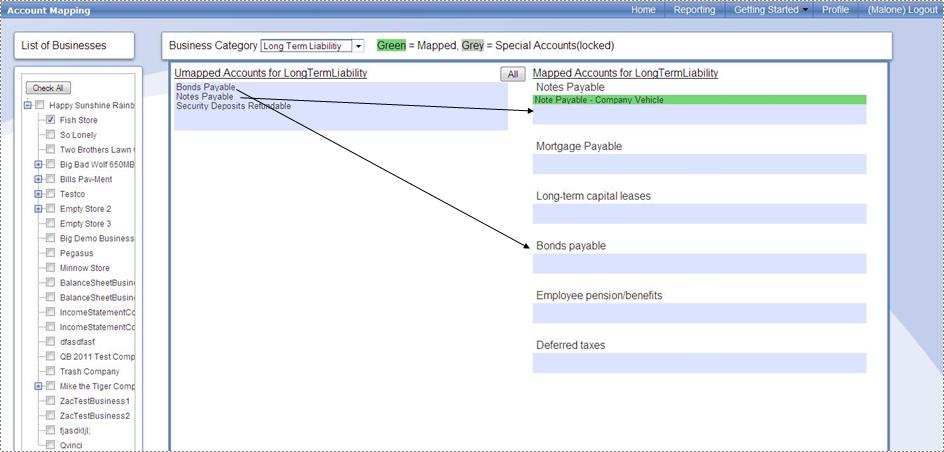Expand the Mike the Tiger Company node

(39, 386)
